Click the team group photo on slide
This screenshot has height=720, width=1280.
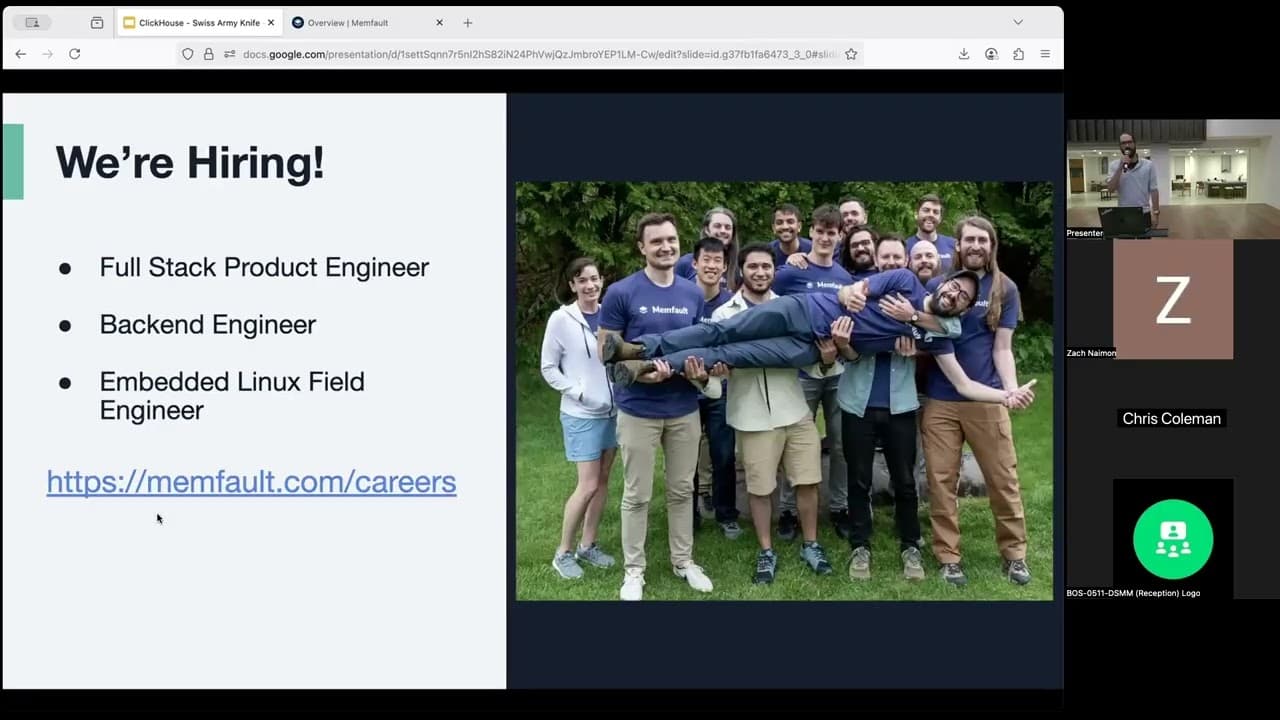pos(784,391)
